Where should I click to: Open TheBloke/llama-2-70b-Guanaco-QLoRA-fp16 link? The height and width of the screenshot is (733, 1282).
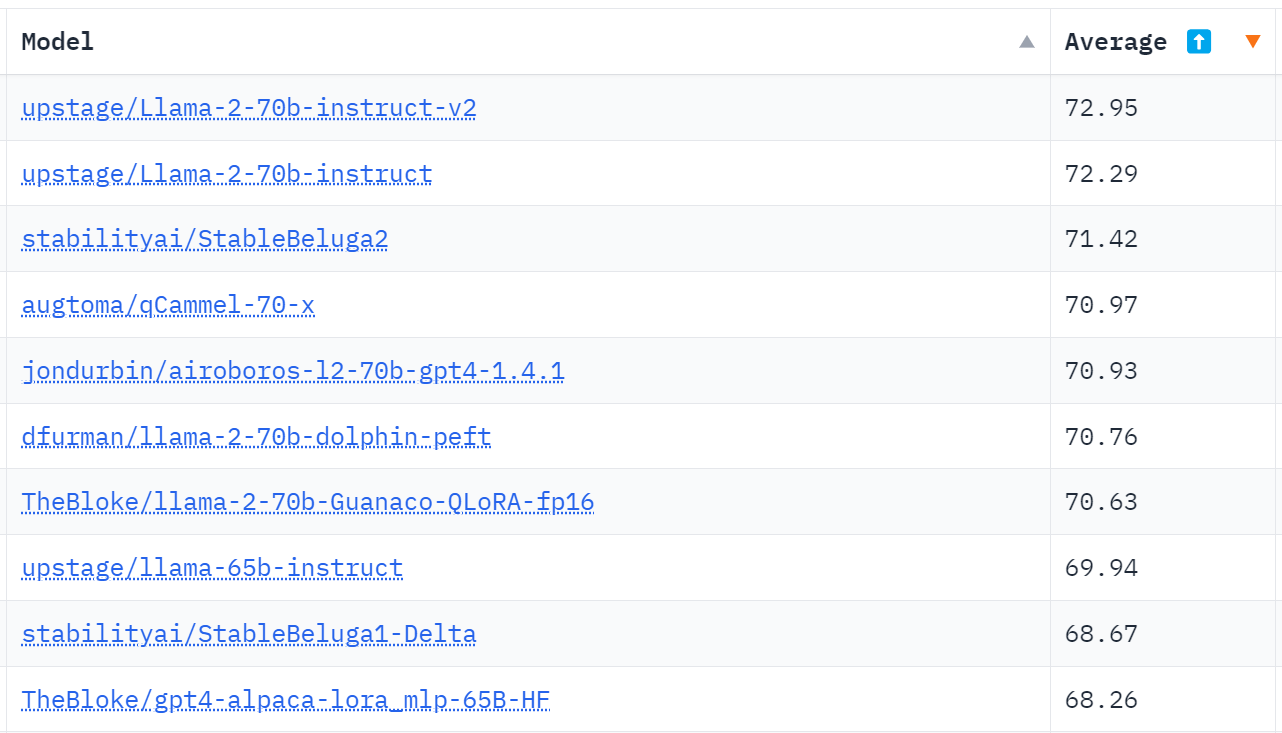point(308,502)
